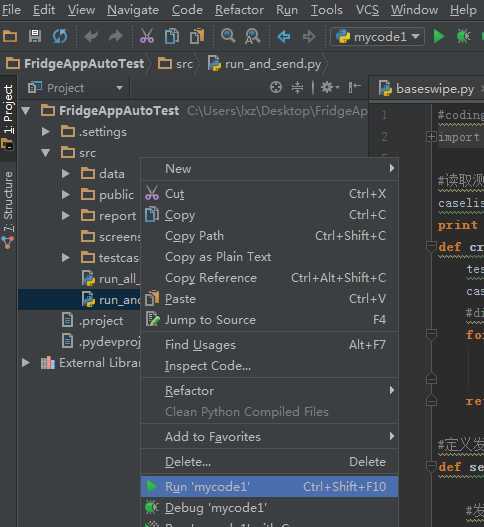484x527 pixels.
Task: Open the File menu
Action: [x=11, y=10]
